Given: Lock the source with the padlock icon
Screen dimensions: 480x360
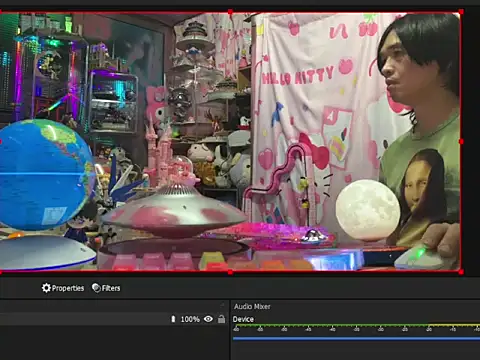Looking at the screenshot, I should tap(221, 319).
